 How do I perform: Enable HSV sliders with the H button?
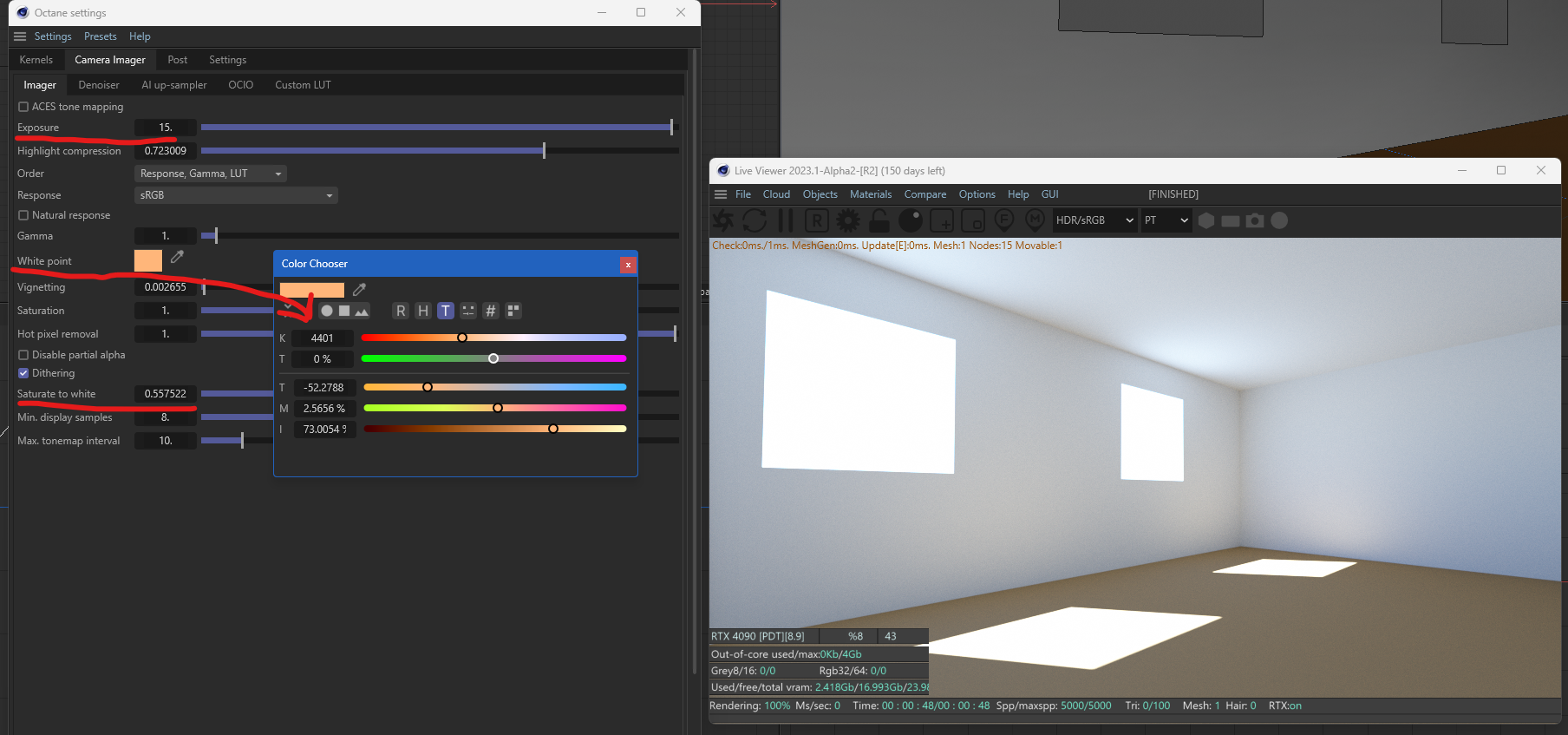[423, 311]
